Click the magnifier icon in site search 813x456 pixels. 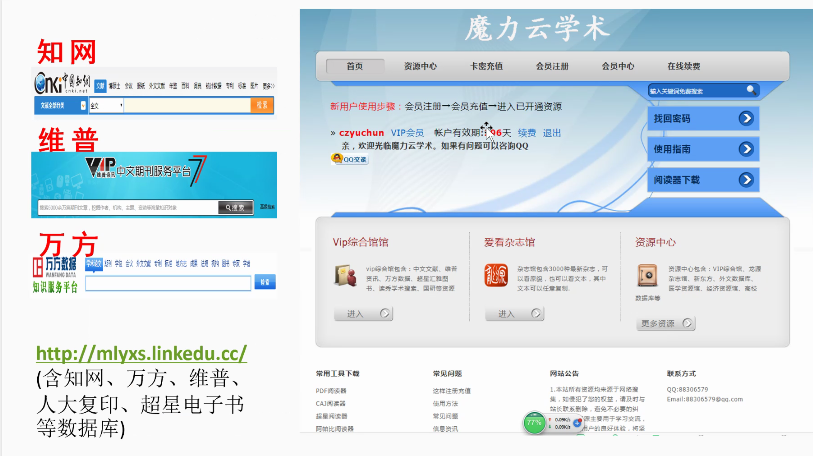pyautogui.click(x=751, y=90)
